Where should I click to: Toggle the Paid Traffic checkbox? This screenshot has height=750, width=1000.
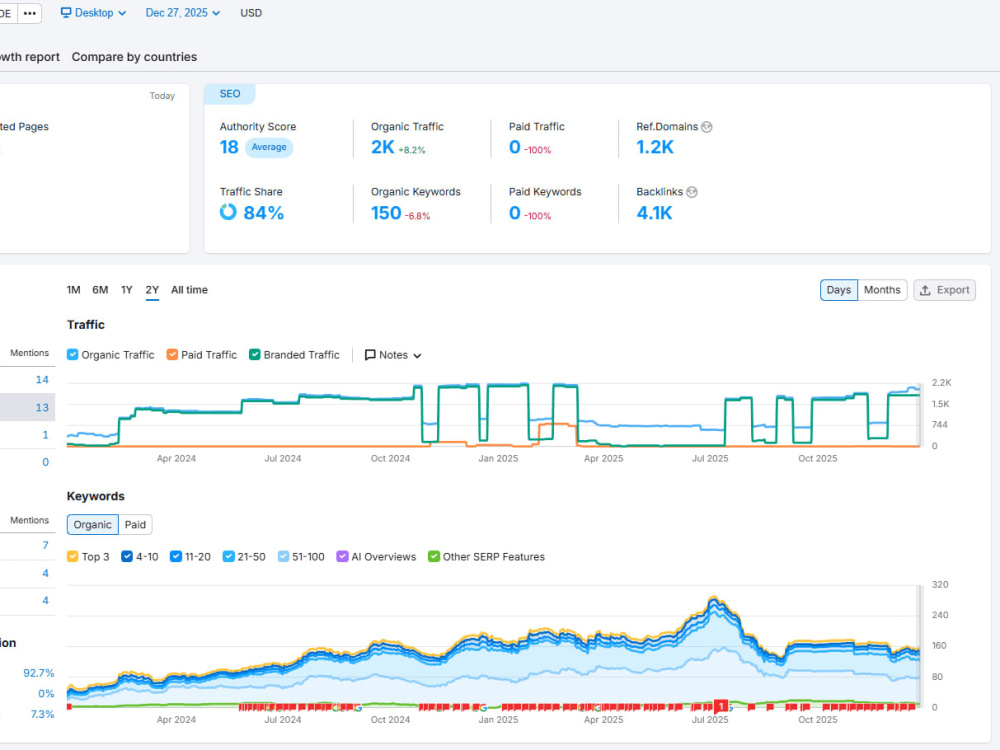tap(172, 355)
